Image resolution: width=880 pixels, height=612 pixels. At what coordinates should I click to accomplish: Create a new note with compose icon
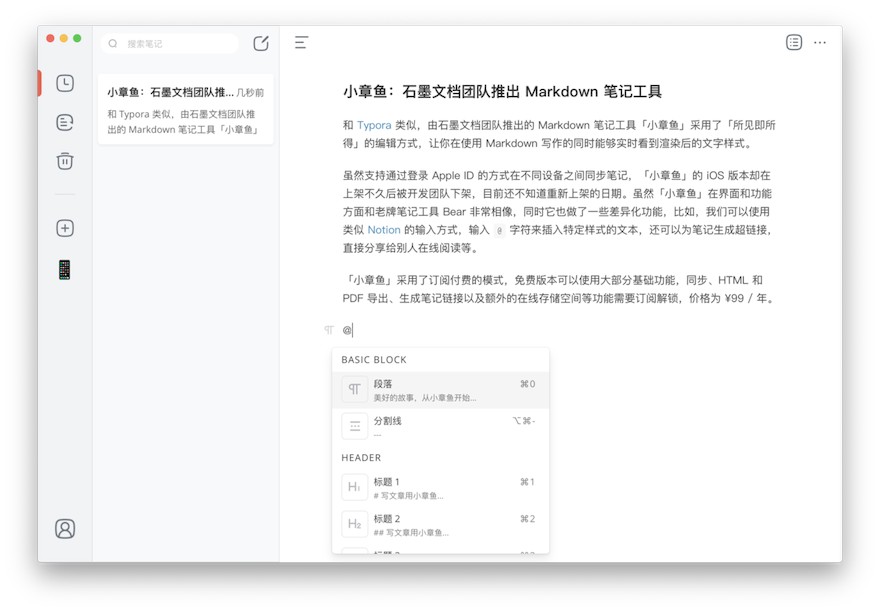click(x=261, y=43)
